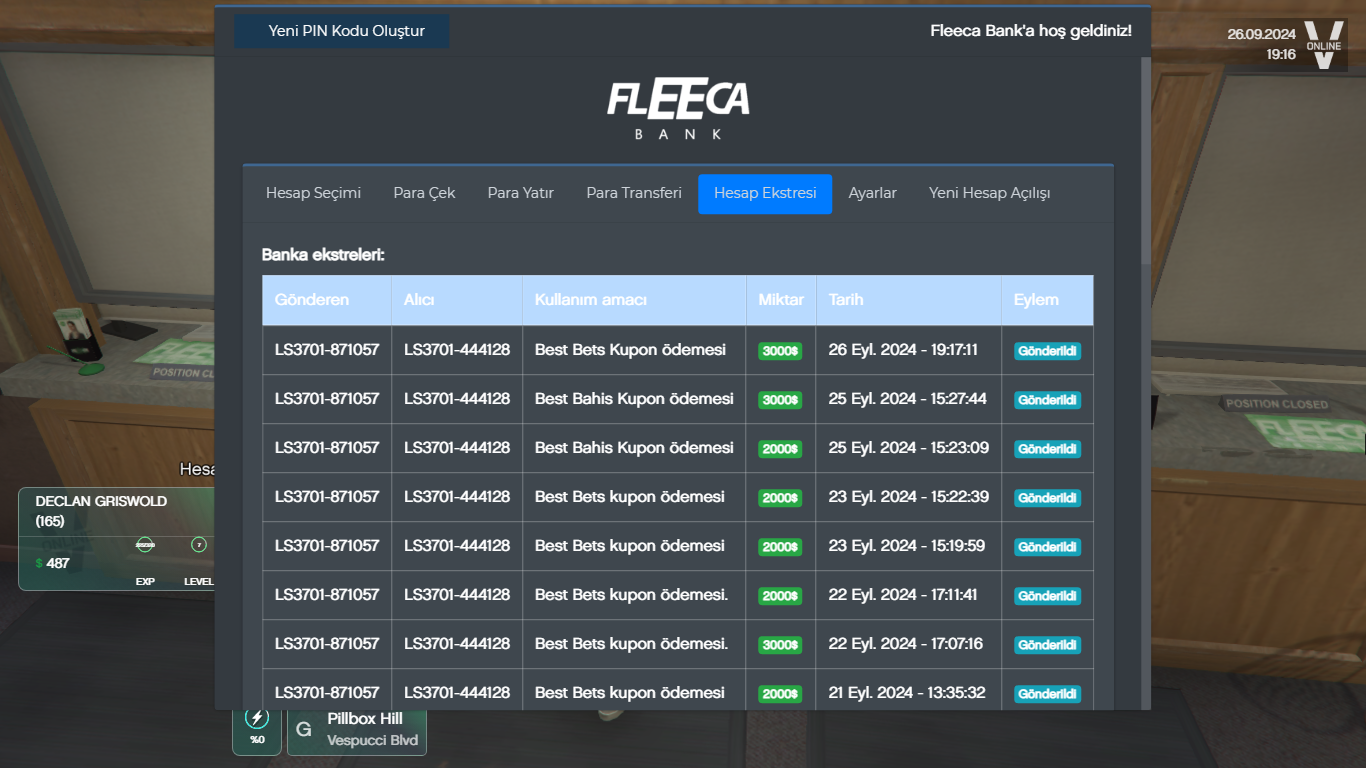Screen dimensions: 1366x768
Task: Click the 3000$ badge for 17:07:16 transaction
Action: coord(780,645)
